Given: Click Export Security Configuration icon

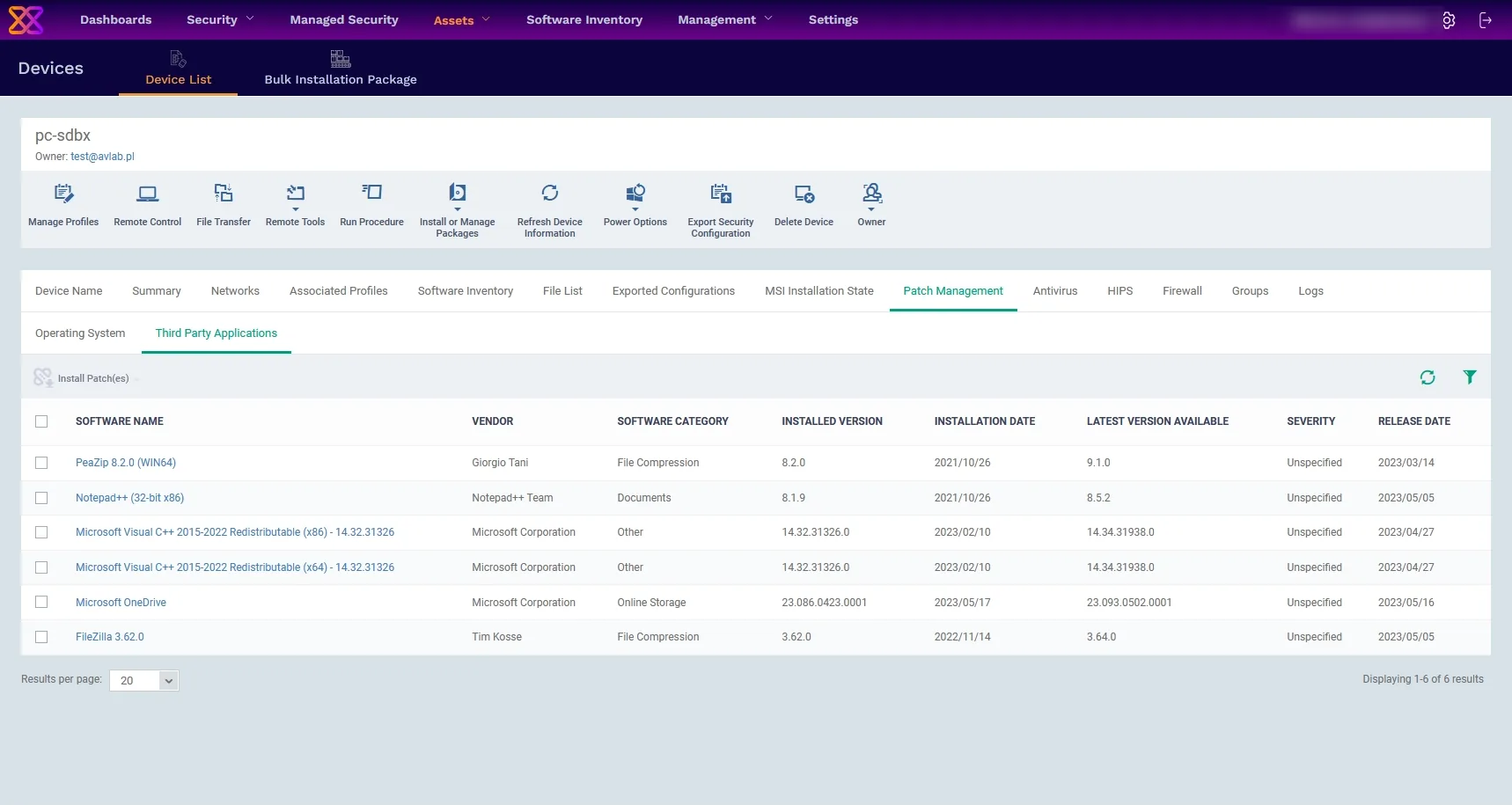Looking at the screenshot, I should click(x=721, y=194).
